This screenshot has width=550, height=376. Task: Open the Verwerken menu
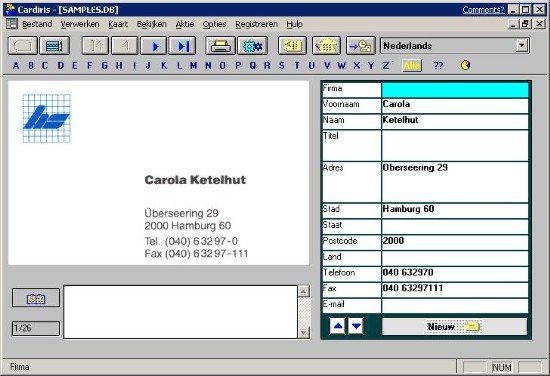[x=80, y=24]
